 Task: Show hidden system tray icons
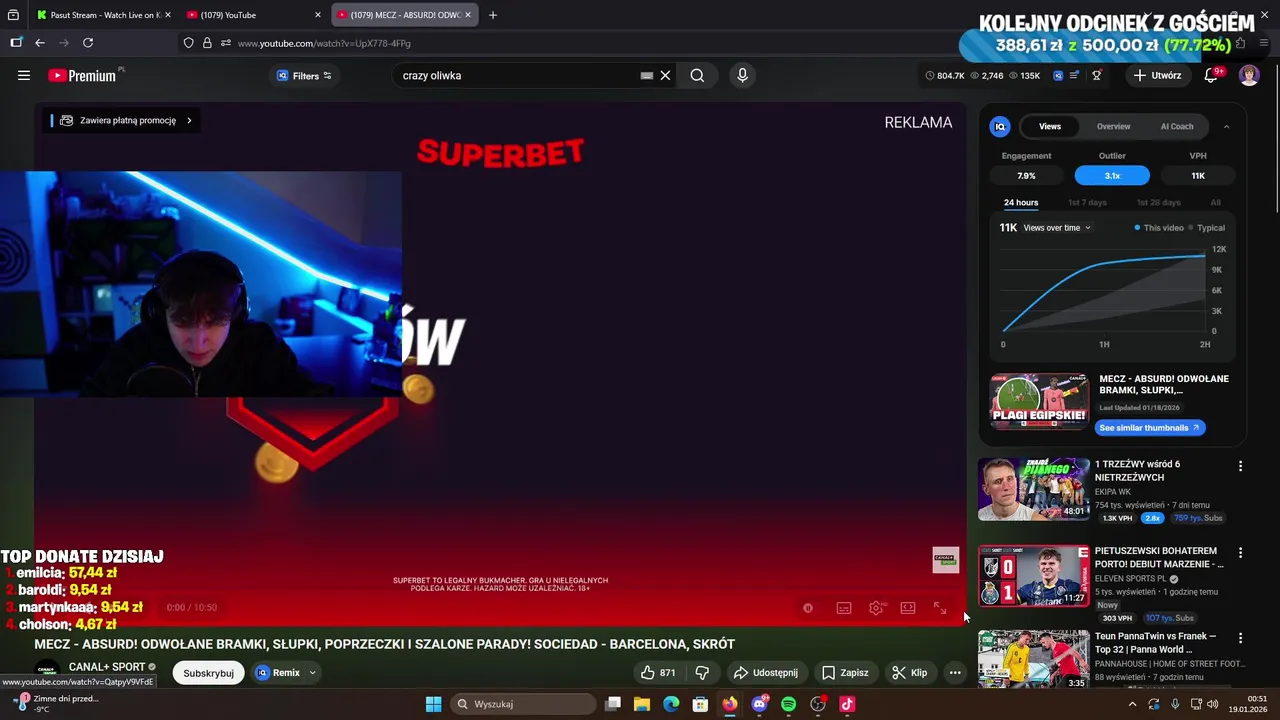pyautogui.click(x=1132, y=704)
